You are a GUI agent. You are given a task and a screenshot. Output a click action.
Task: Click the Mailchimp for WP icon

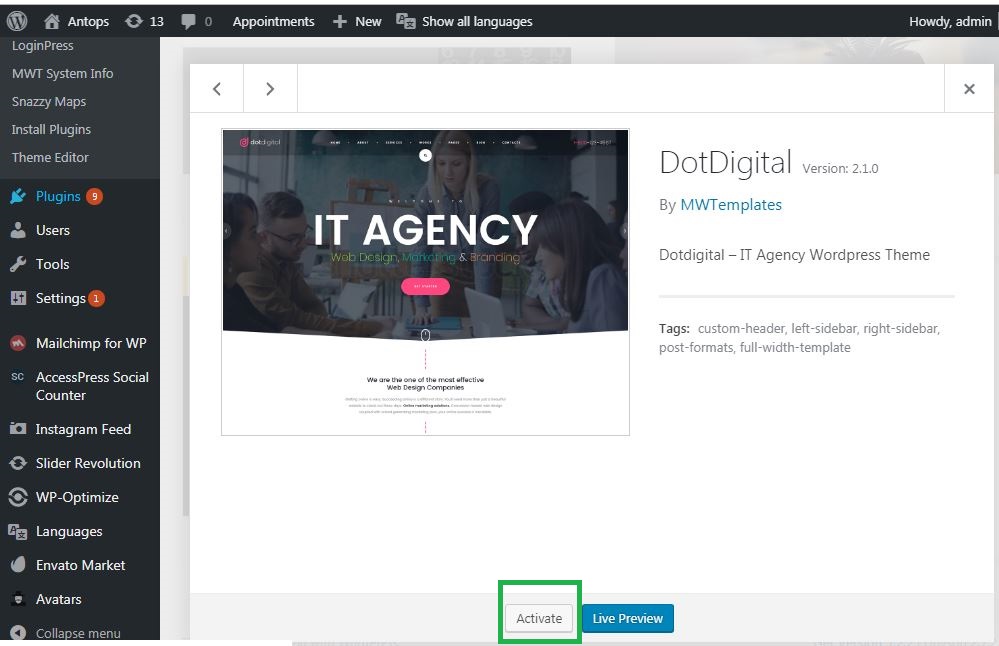[18, 343]
